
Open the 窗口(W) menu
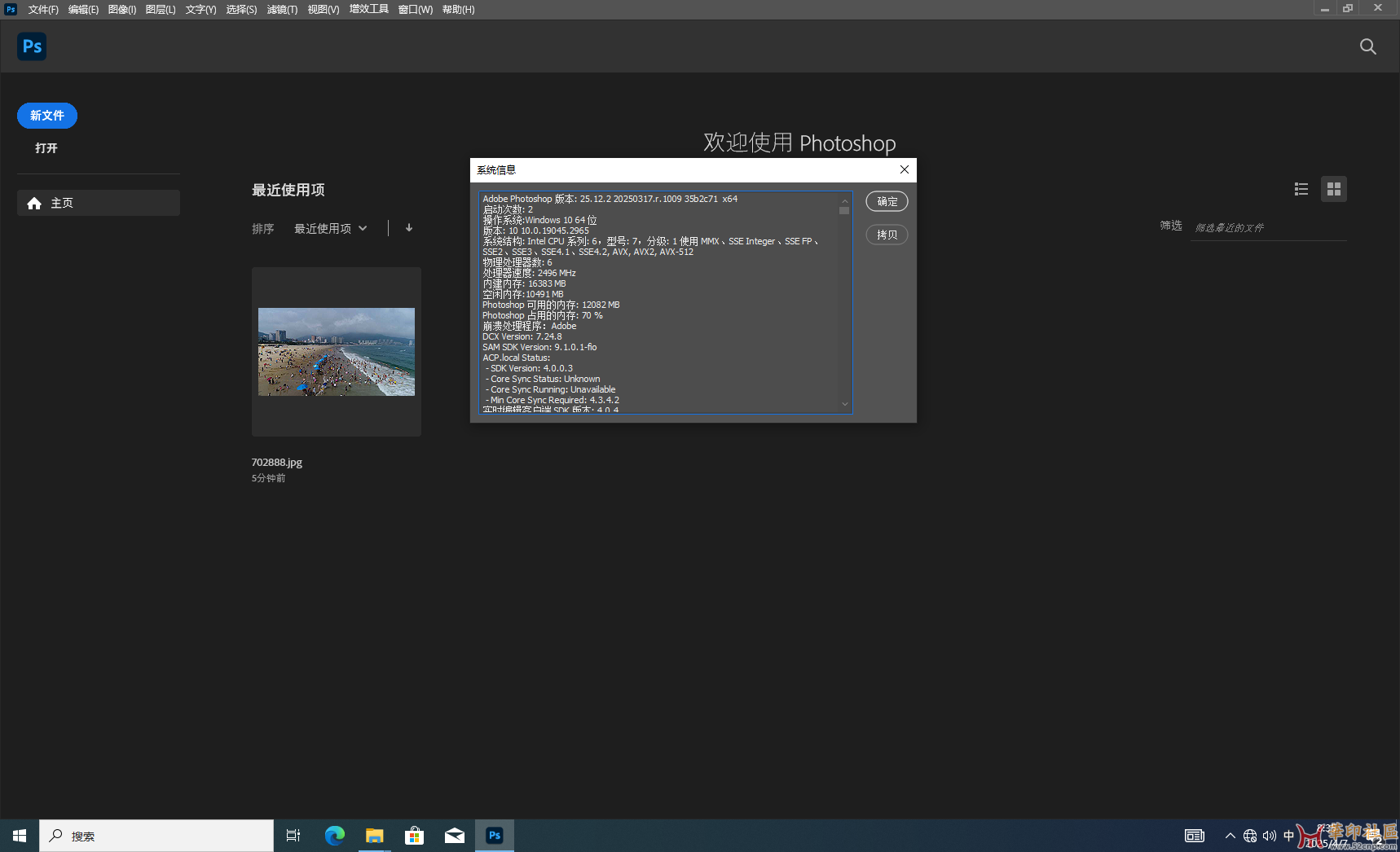tap(416, 10)
